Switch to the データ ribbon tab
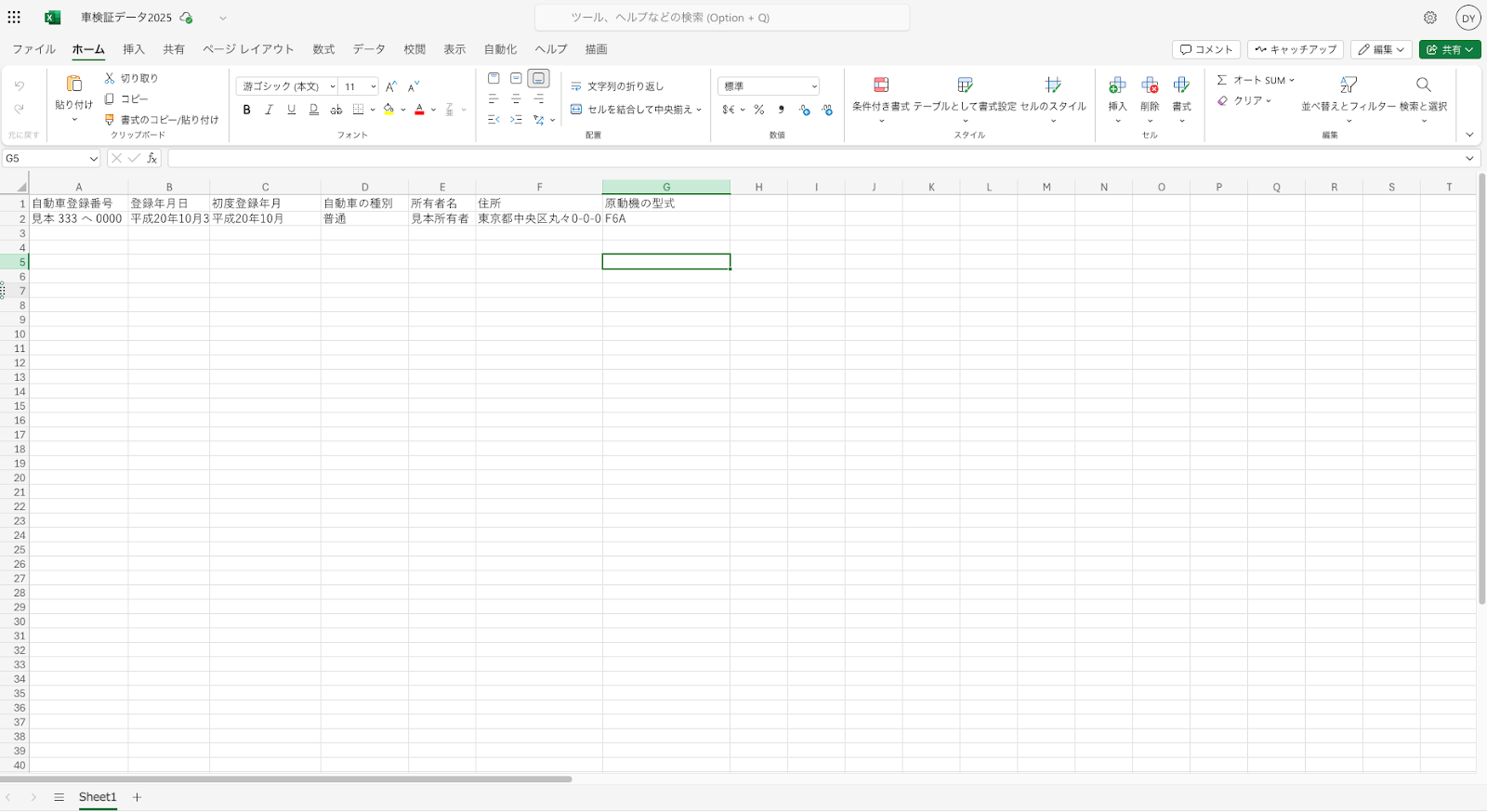The height and width of the screenshot is (812, 1487). 368,49
